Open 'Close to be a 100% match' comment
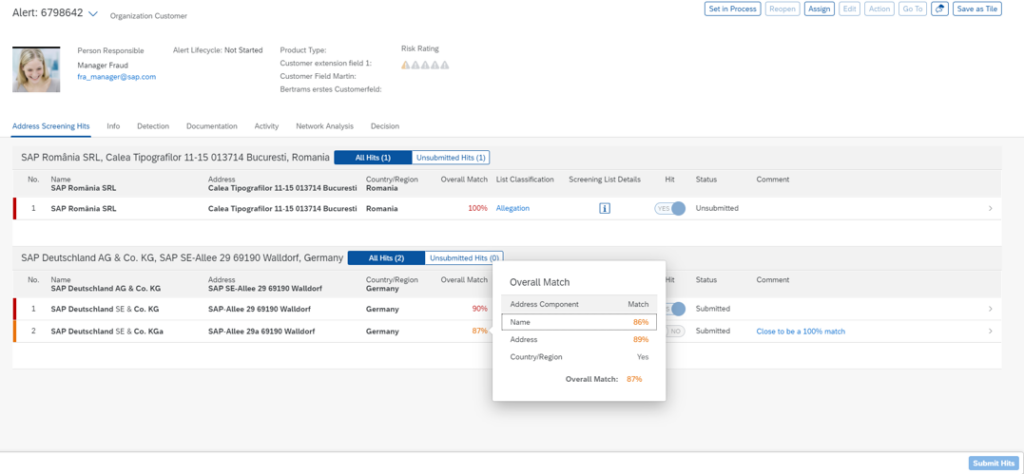The height and width of the screenshot is (474, 1024). pos(801,331)
